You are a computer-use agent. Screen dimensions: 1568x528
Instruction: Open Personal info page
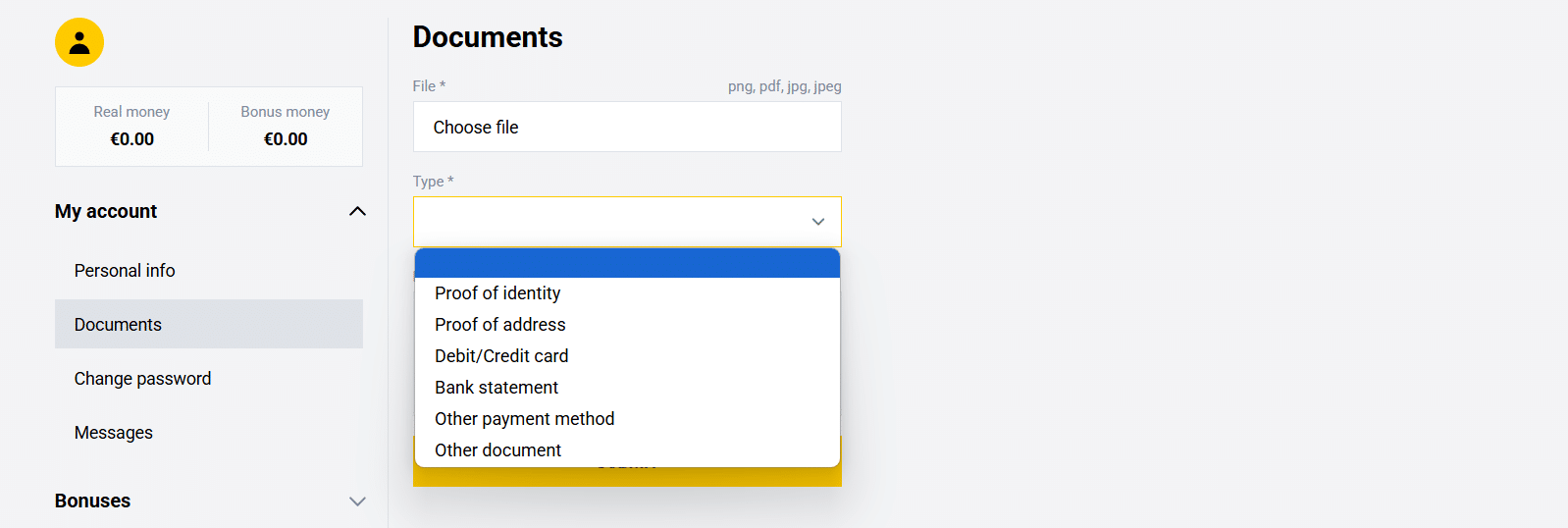(125, 271)
